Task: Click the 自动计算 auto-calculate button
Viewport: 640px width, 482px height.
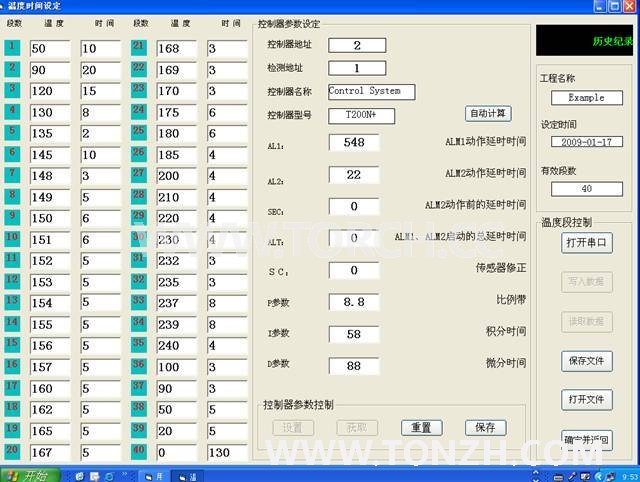Action: pyautogui.click(x=488, y=114)
